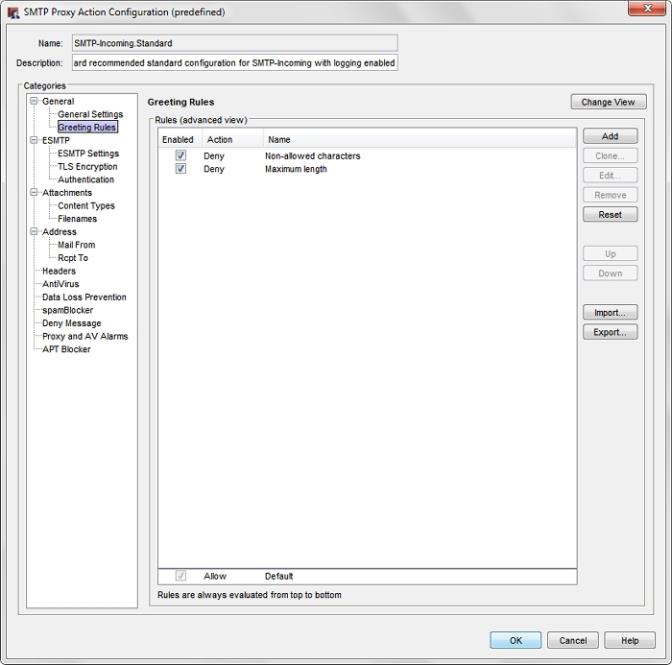Close the SMTP Proxy Action Configuration dialog

(x=648, y=8)
